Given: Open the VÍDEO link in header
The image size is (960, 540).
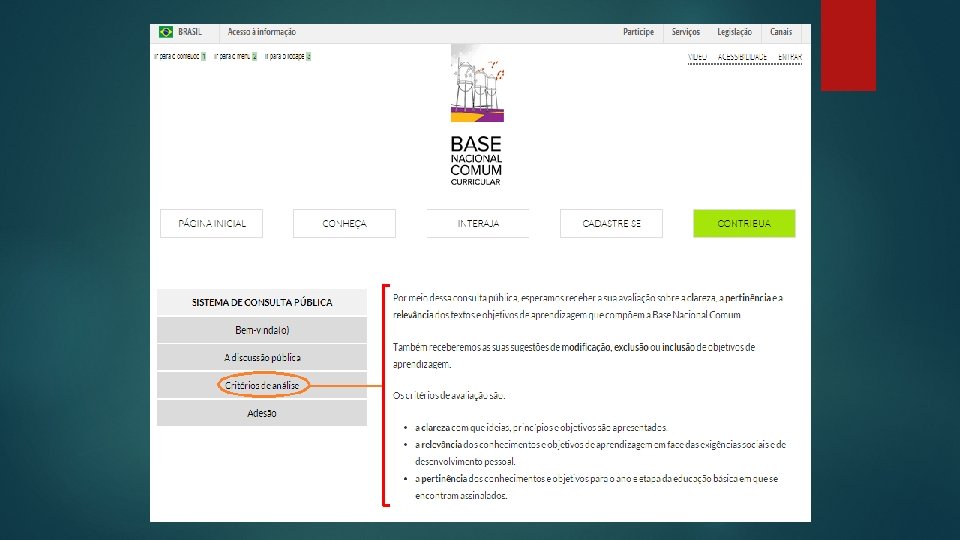Looking at the screenshot, I should (697, 57).
